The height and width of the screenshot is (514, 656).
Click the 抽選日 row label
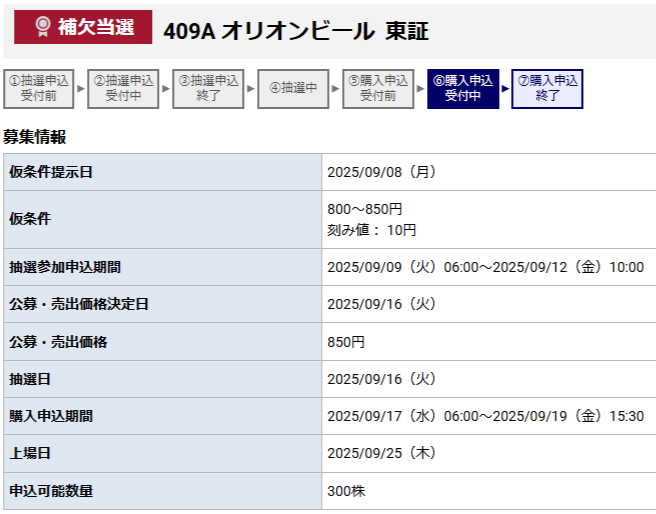[30, 379]
